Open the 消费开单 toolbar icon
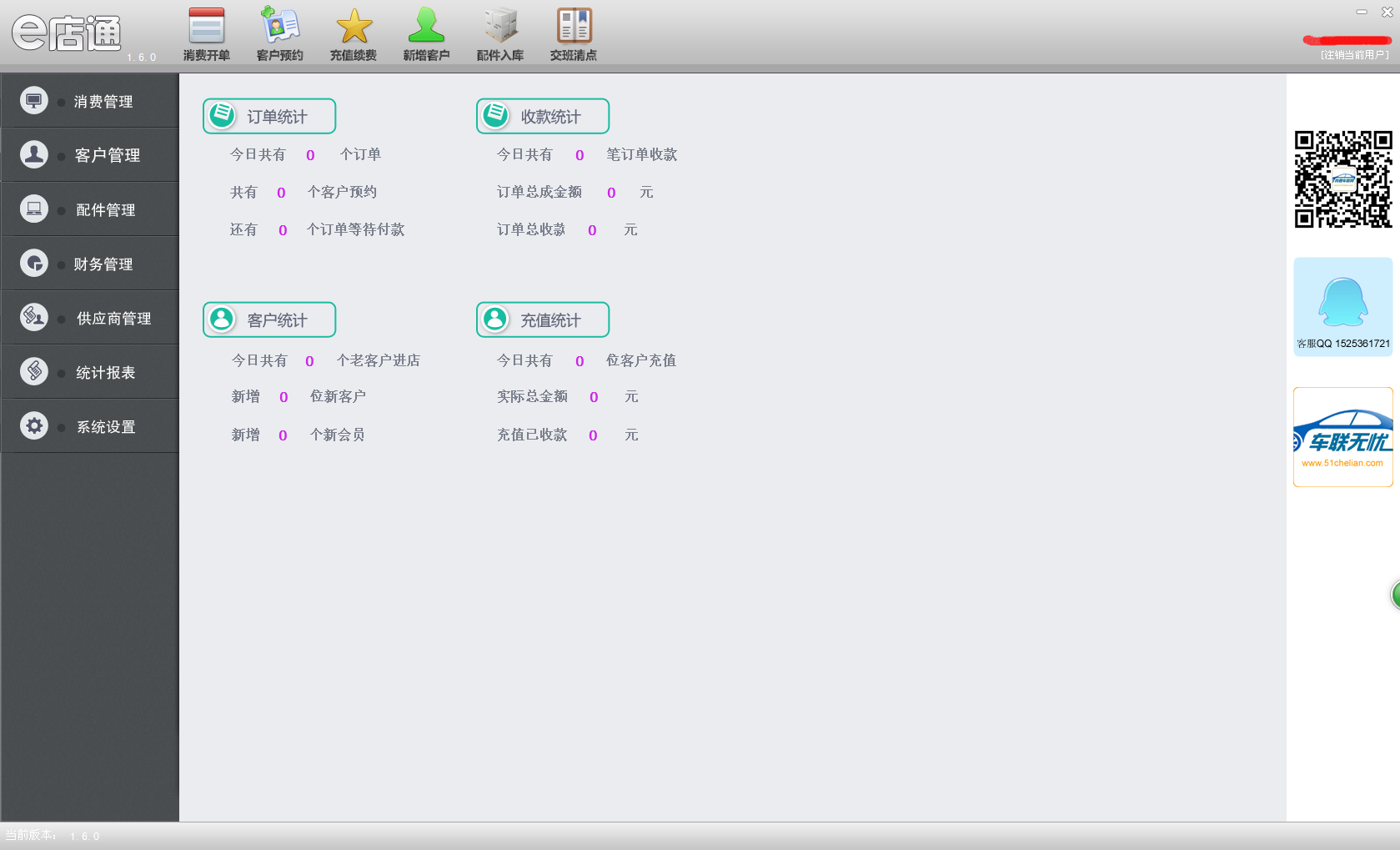Screen dimensions: 1400x850 pos(206,26)
